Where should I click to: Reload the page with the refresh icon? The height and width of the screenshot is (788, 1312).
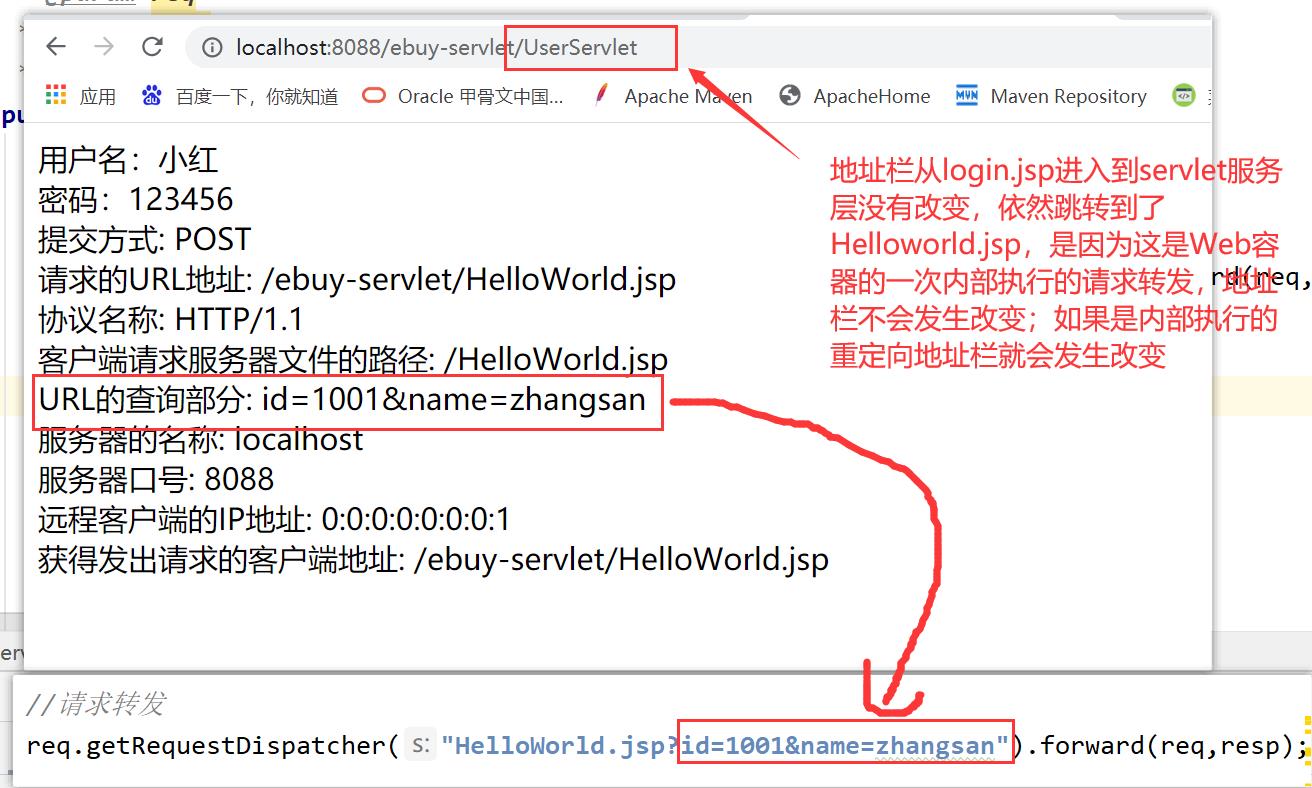point(152,47)
